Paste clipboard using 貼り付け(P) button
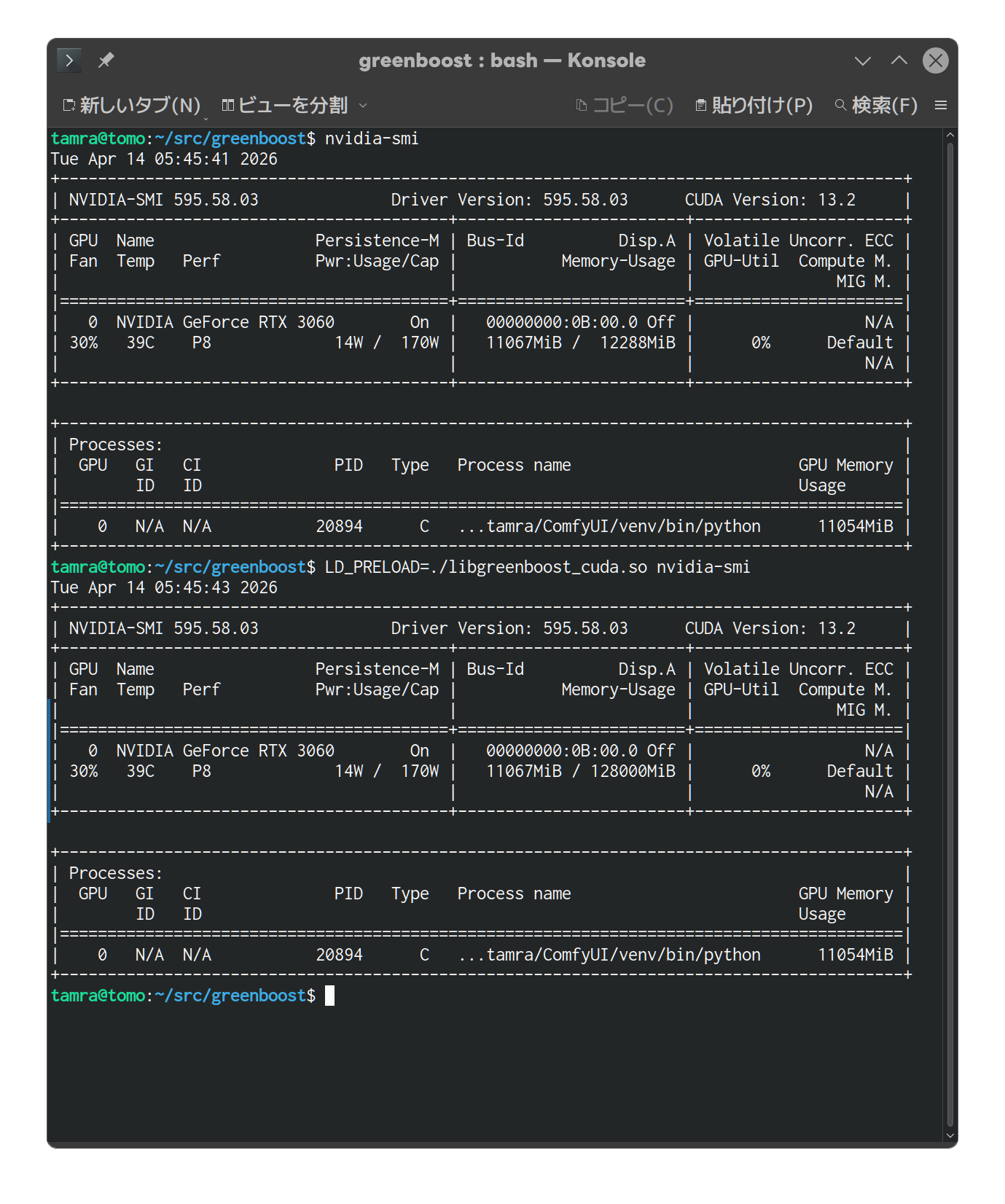The height and width of the screenshot is (1204, 1005). (754, 106)
